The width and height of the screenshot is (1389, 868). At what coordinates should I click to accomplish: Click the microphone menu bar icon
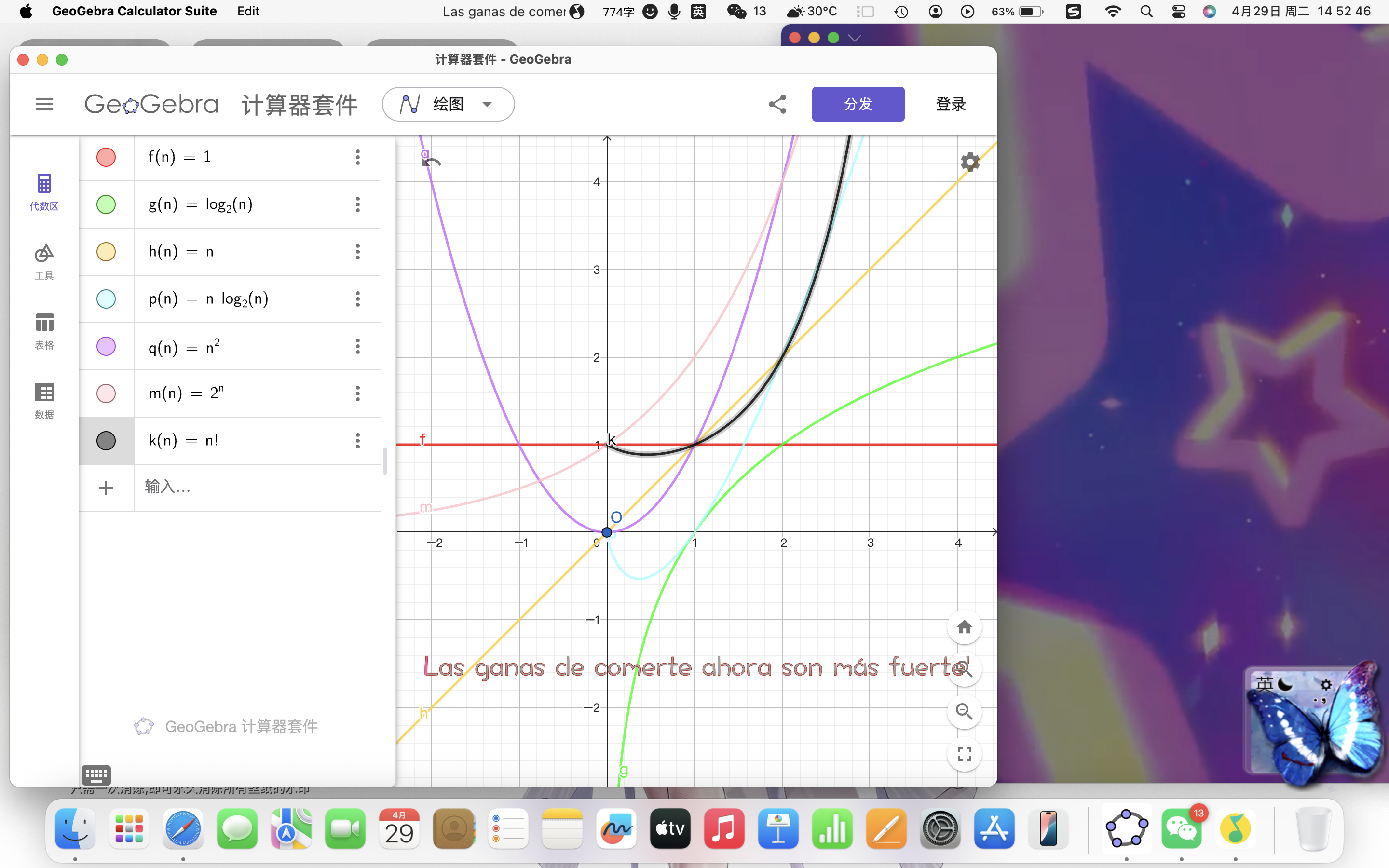(x=674, y=11)
